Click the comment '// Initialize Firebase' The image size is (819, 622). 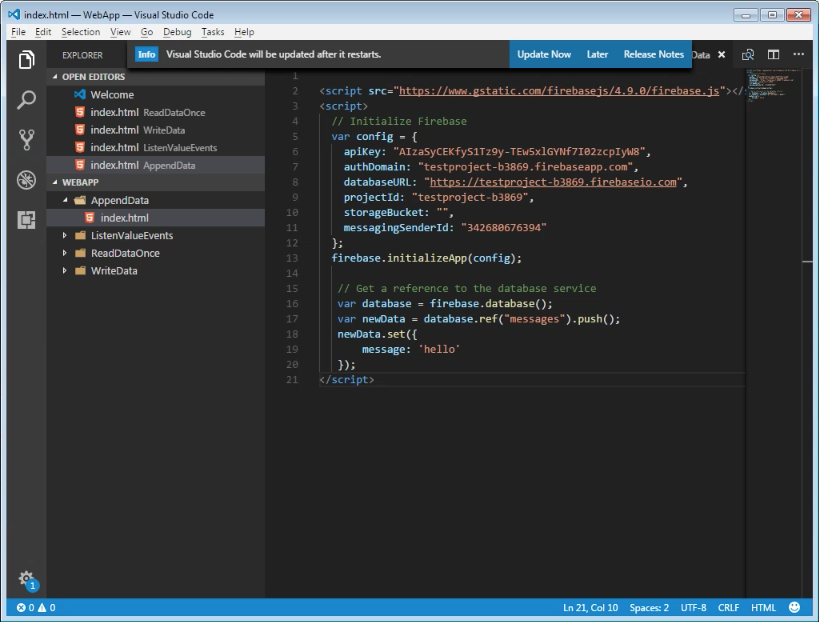coord(399,121)
